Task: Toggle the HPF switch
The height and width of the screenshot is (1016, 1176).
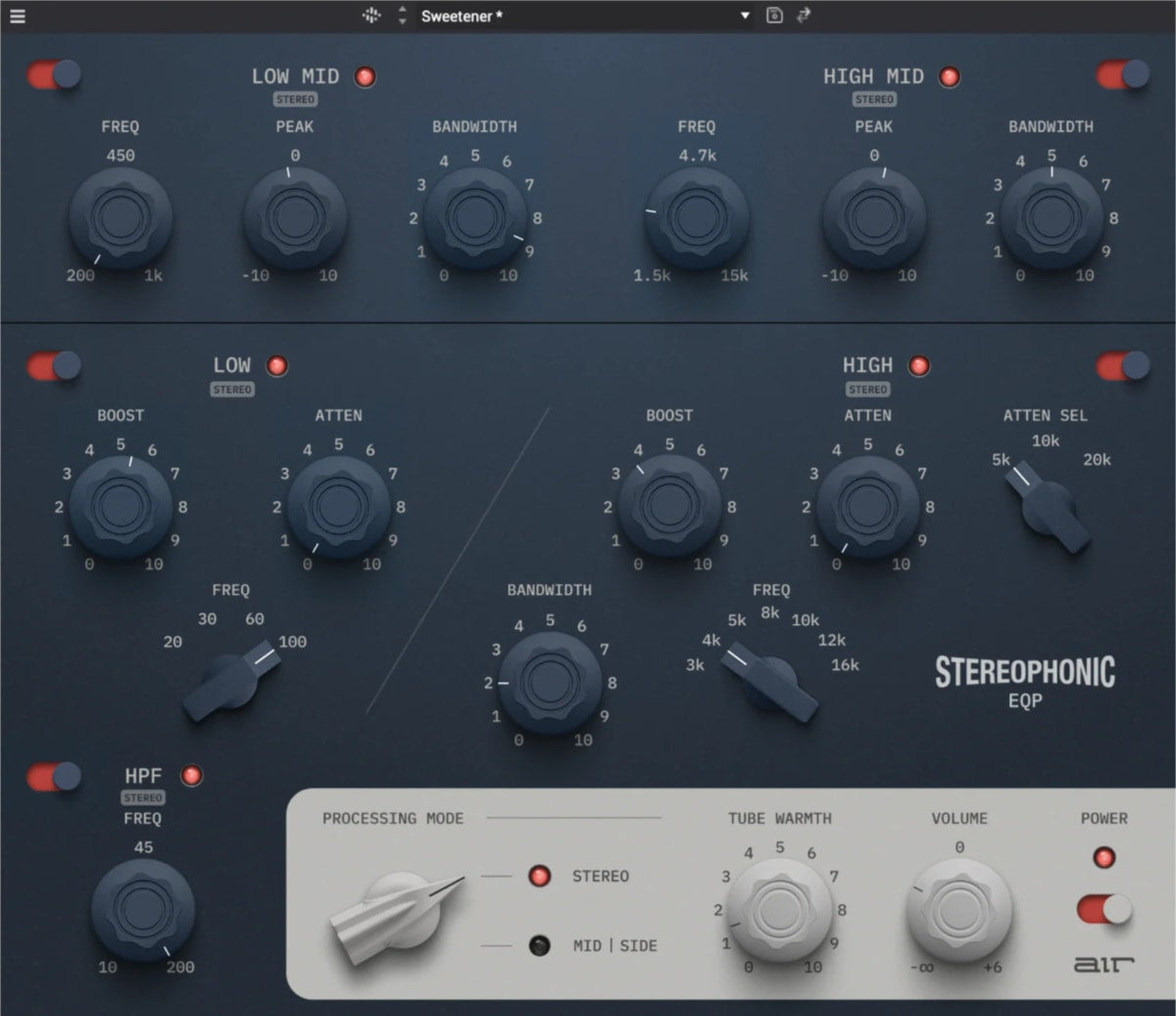Action: pyautogui.click(x=54, y=777)
